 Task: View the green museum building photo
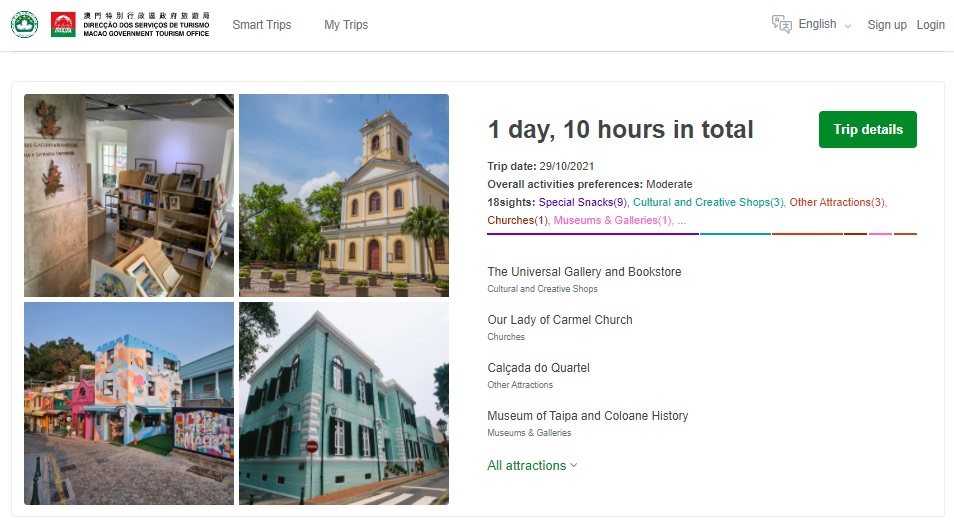pos(344,404)
